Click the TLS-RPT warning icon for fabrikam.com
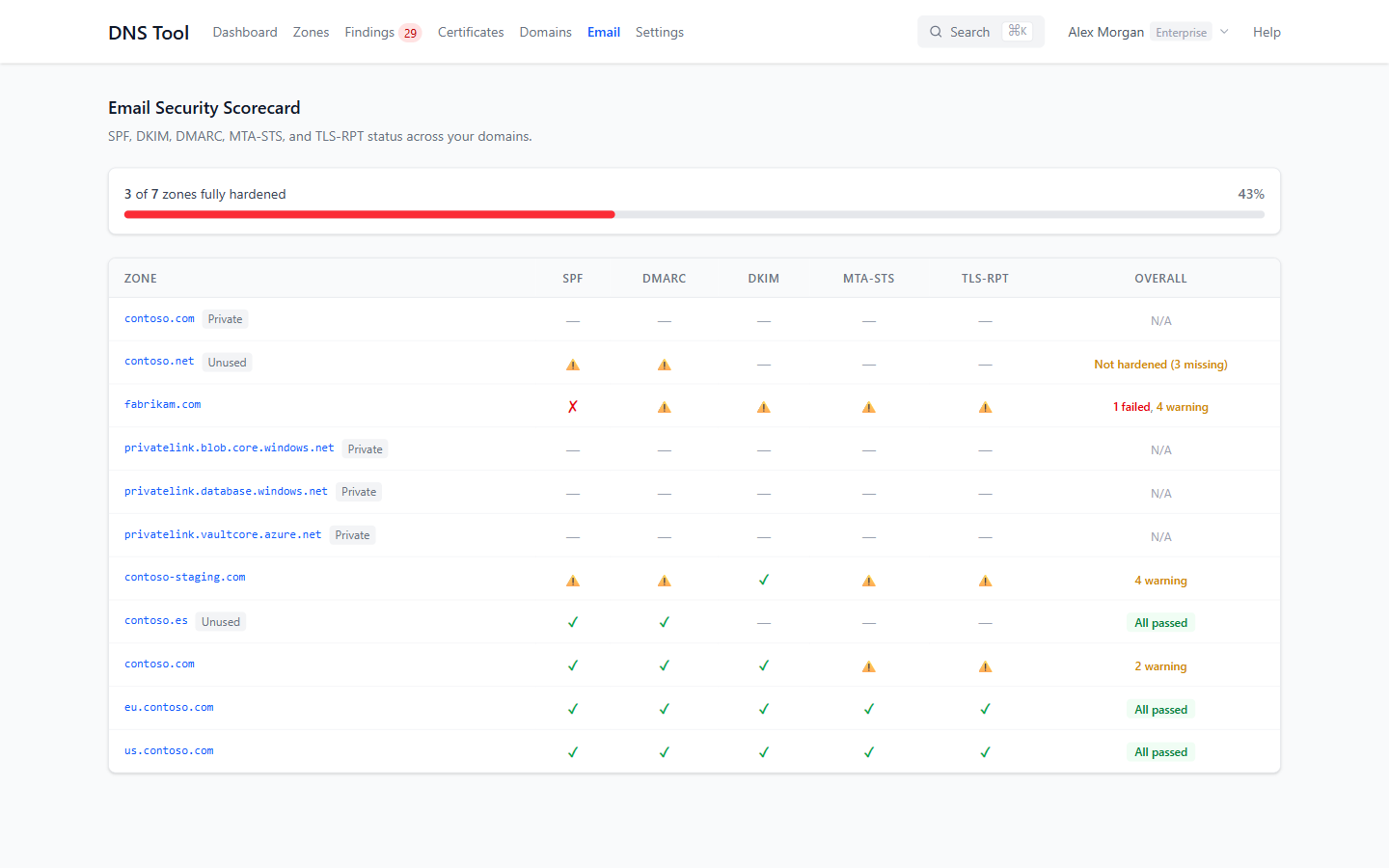Image resolution: width=1389 pixels, height=868 pixels. click(985, 407)
